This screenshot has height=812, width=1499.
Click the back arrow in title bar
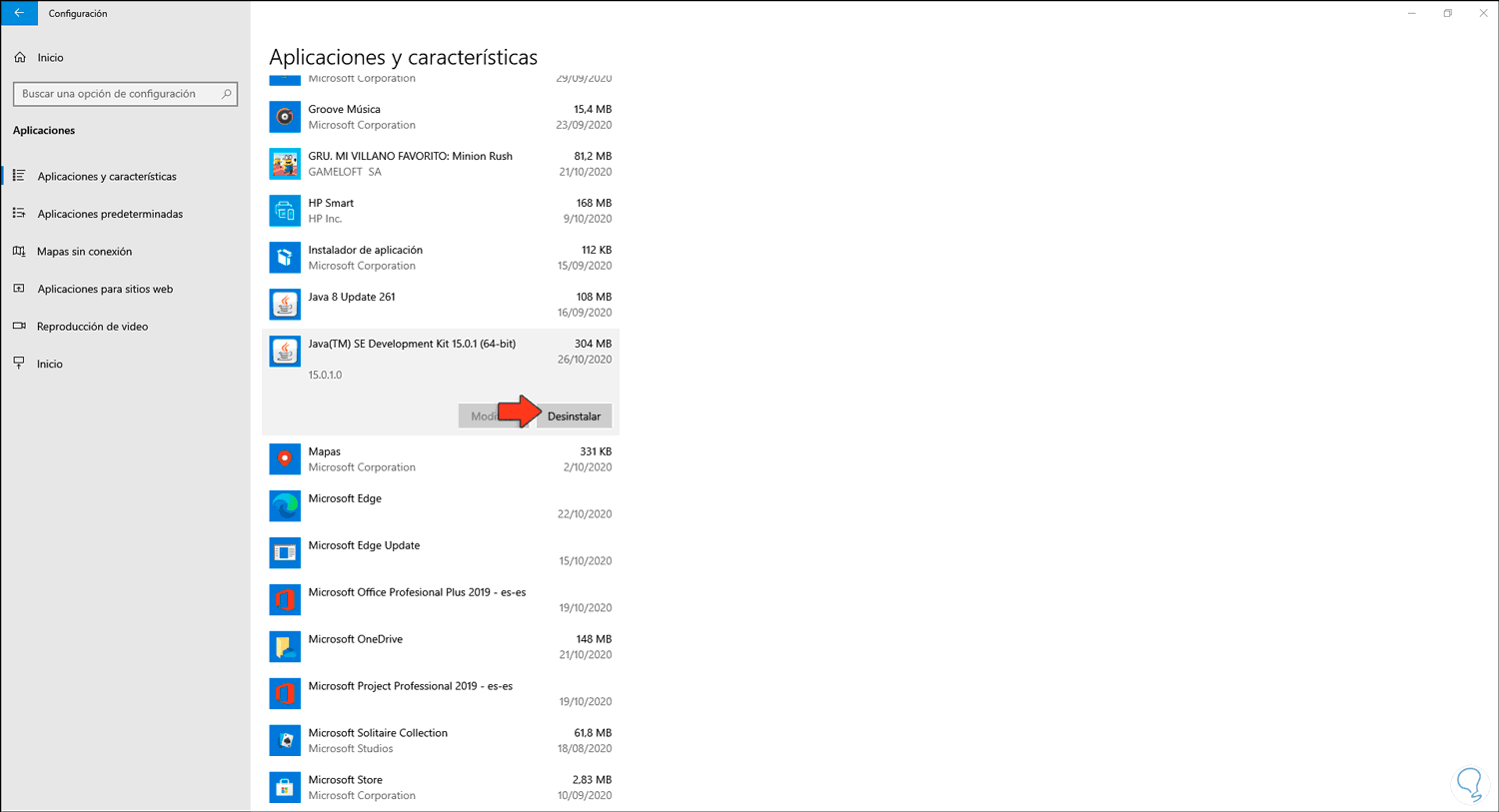click(19, 13)
